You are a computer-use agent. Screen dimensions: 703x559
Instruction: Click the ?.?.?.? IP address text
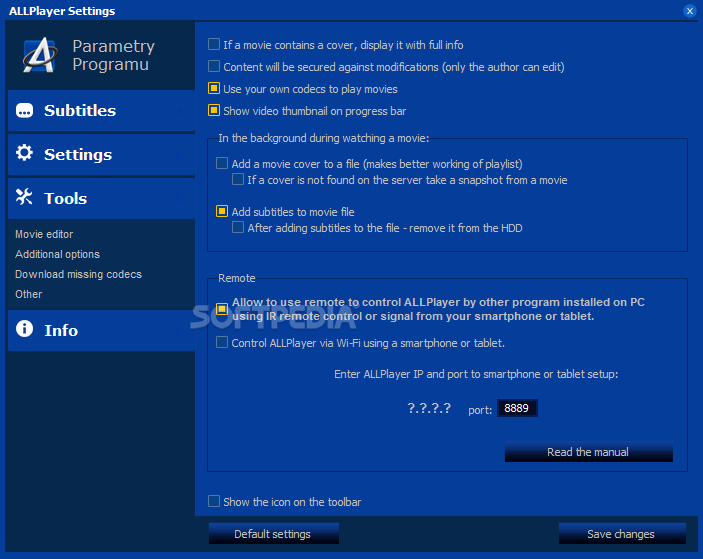[429, 408]
